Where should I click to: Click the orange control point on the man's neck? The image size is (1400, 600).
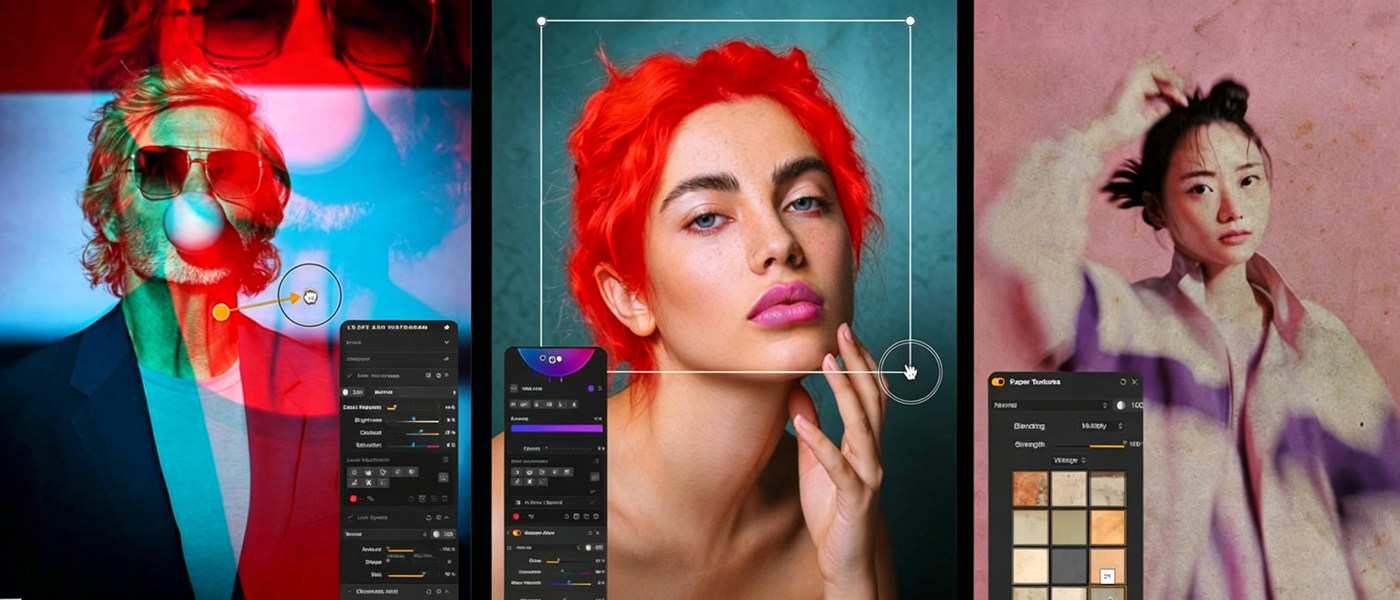[221, 312]
